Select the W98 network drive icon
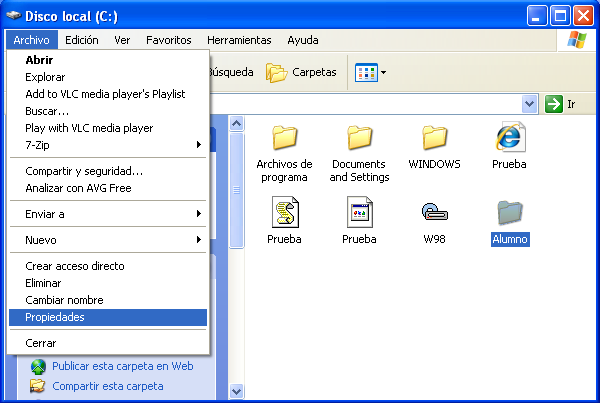The image size is (600, 403). click(434, 213)
